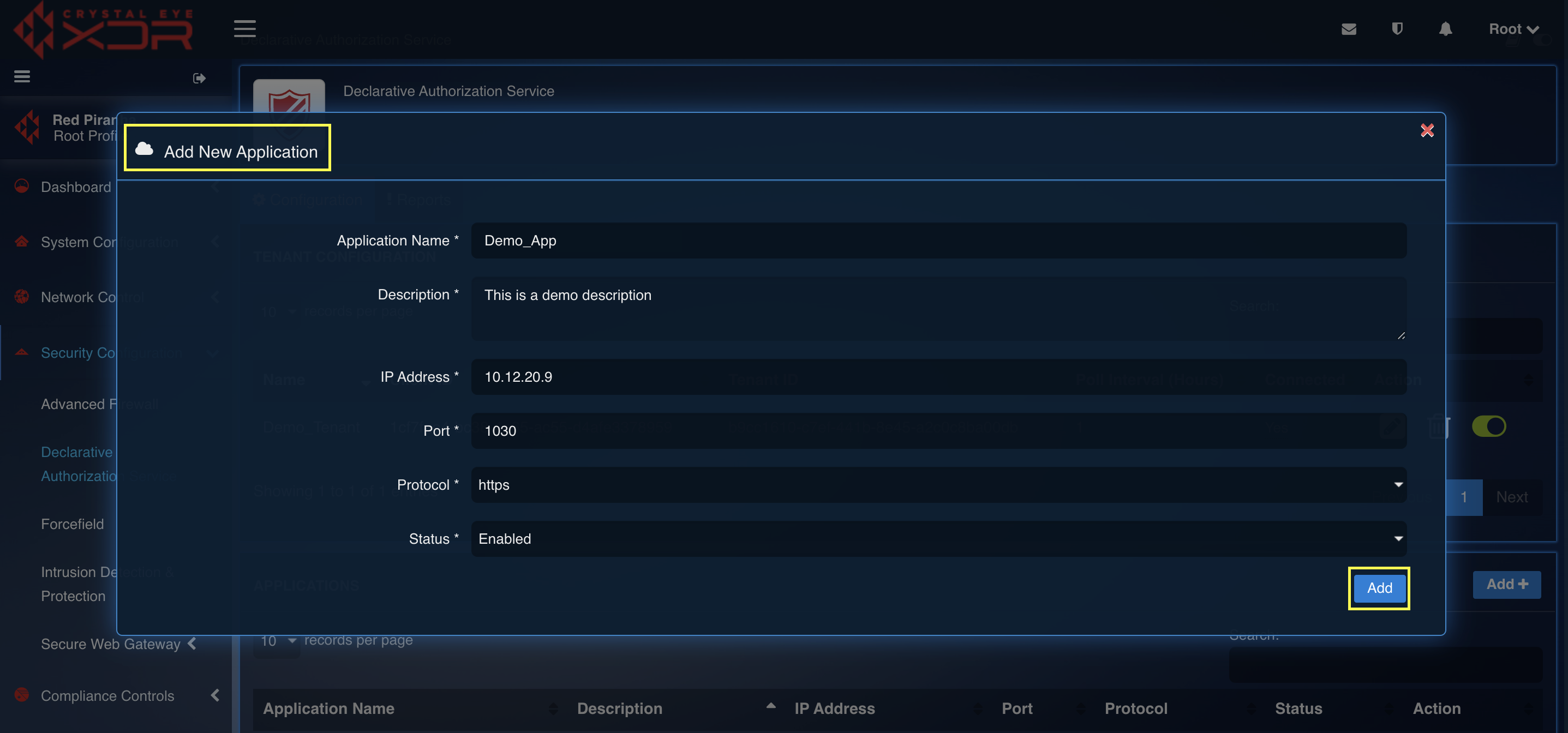Open Intrusion Detection & Protection

pos(107,584)
